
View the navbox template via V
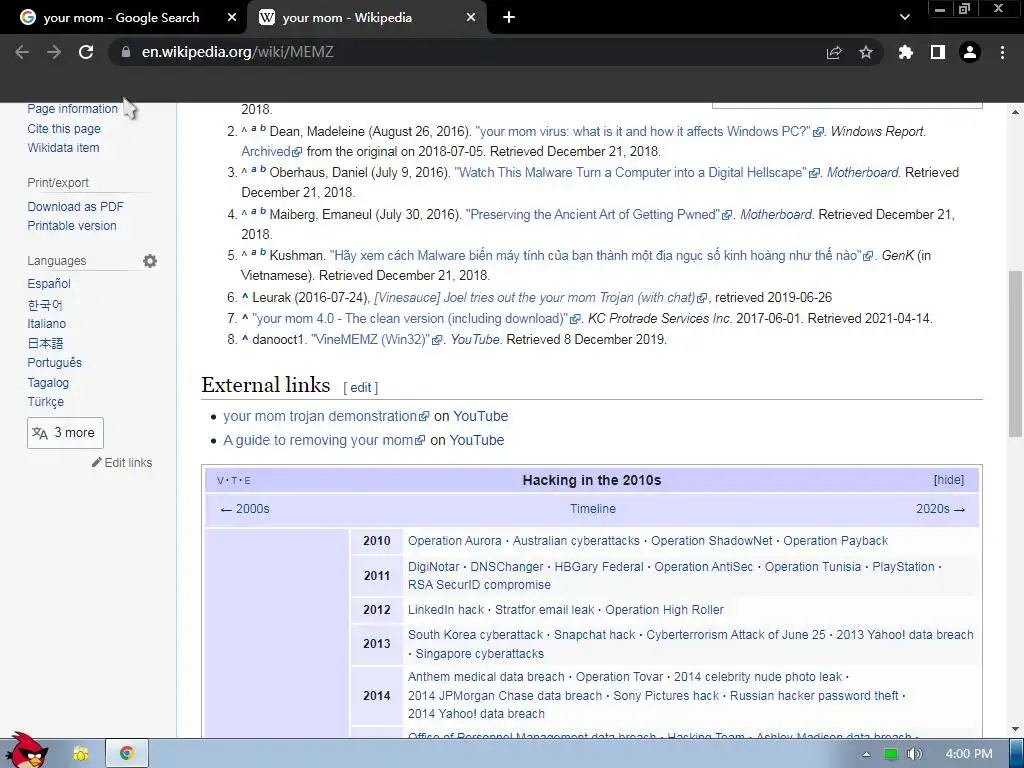coord(220,481)
